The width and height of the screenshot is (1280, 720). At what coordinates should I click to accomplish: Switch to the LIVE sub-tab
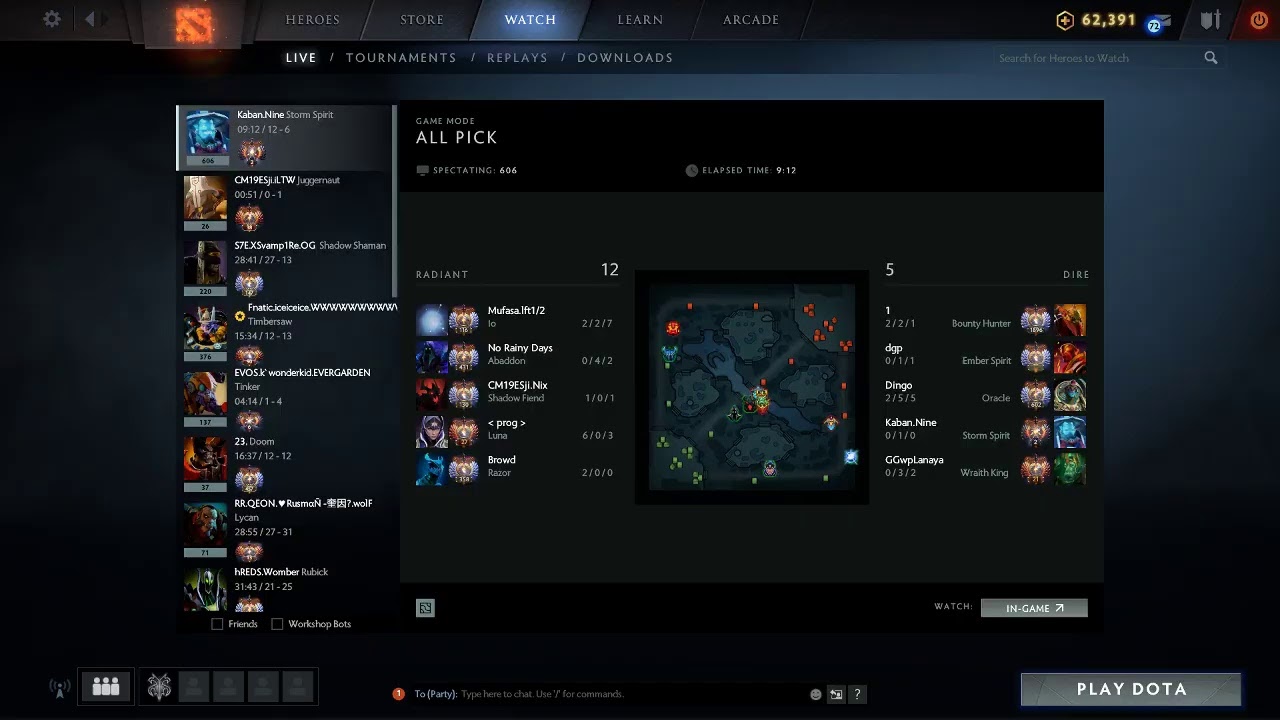tap(301, 58)
